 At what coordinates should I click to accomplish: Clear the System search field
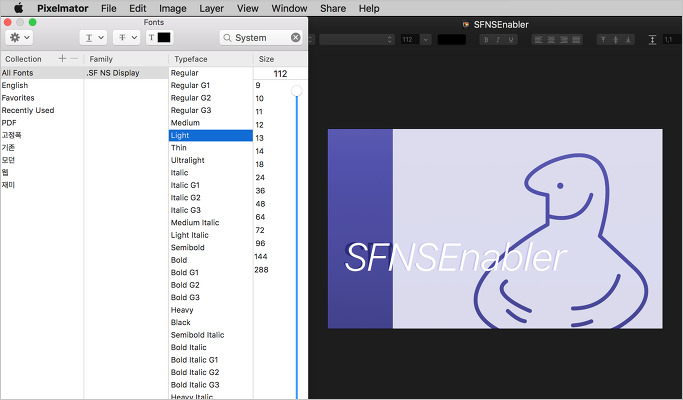(295, 37)
